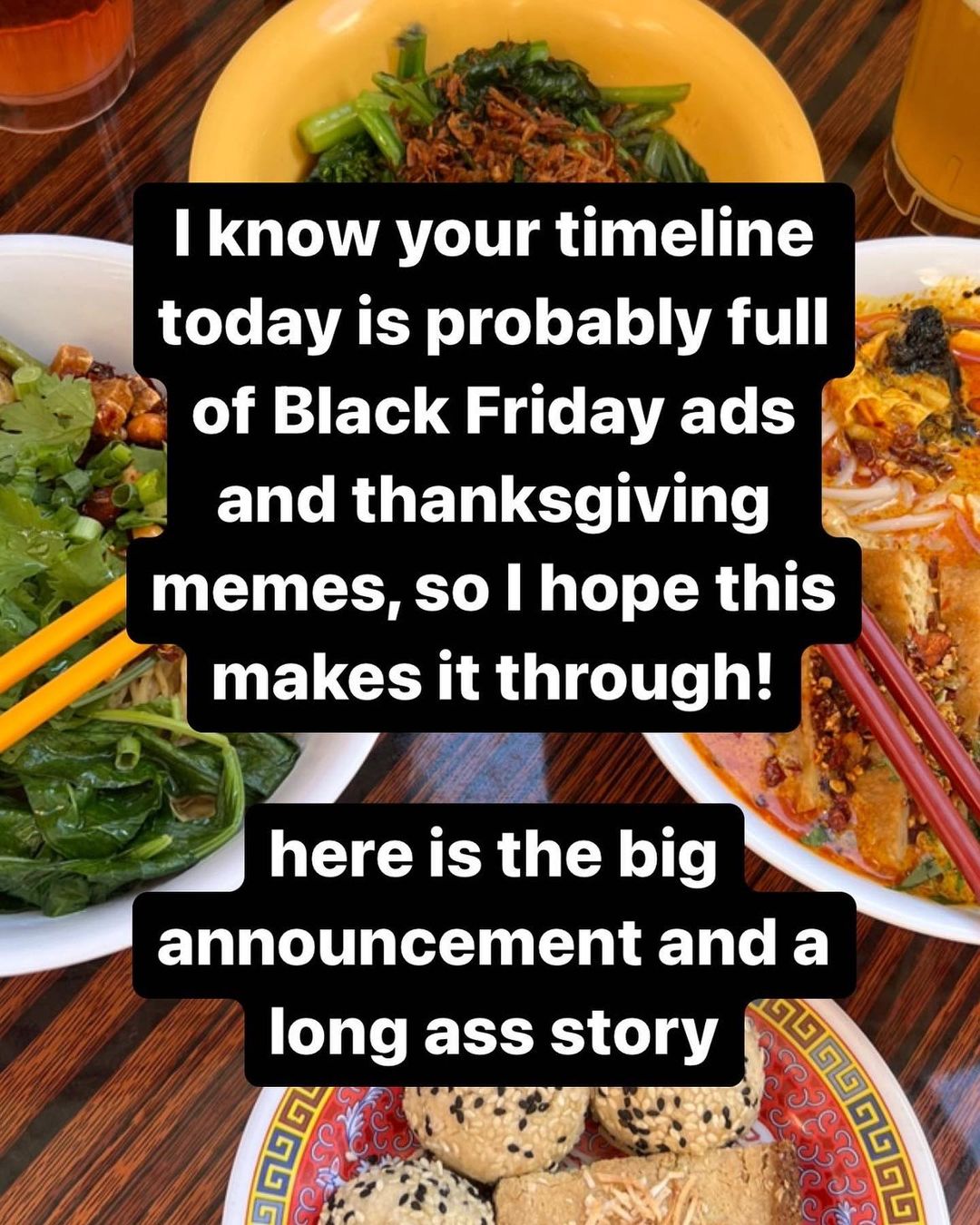Image resolution: width=980 pixels, height=1225 pixels.
Task: Click the 'here is the big' text line
Action: (x=495, y=855)
